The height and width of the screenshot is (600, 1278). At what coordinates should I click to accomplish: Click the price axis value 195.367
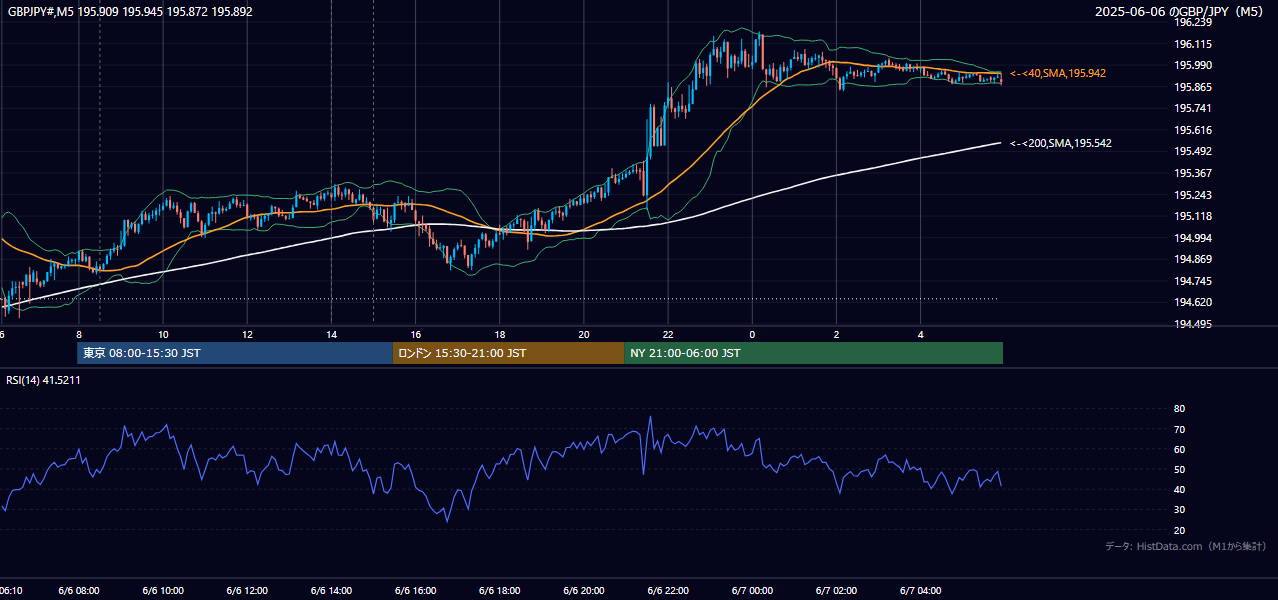coord(1193,174)
